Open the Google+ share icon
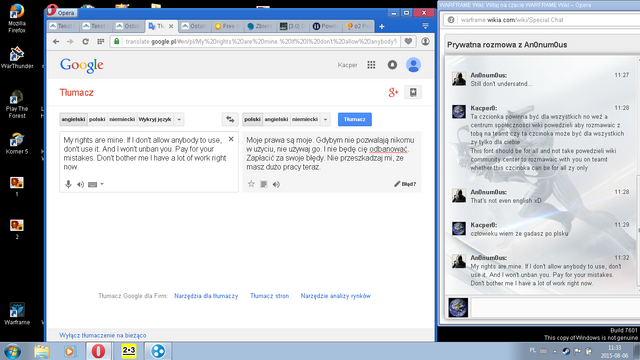The width and height of the screenshot is (640, 360). coord(393,93)
